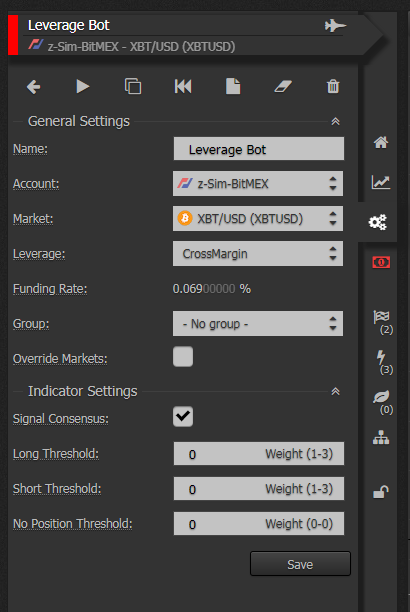Click the back arrow icon
This screenshot has height=612, width=410.
pos(34,86)
